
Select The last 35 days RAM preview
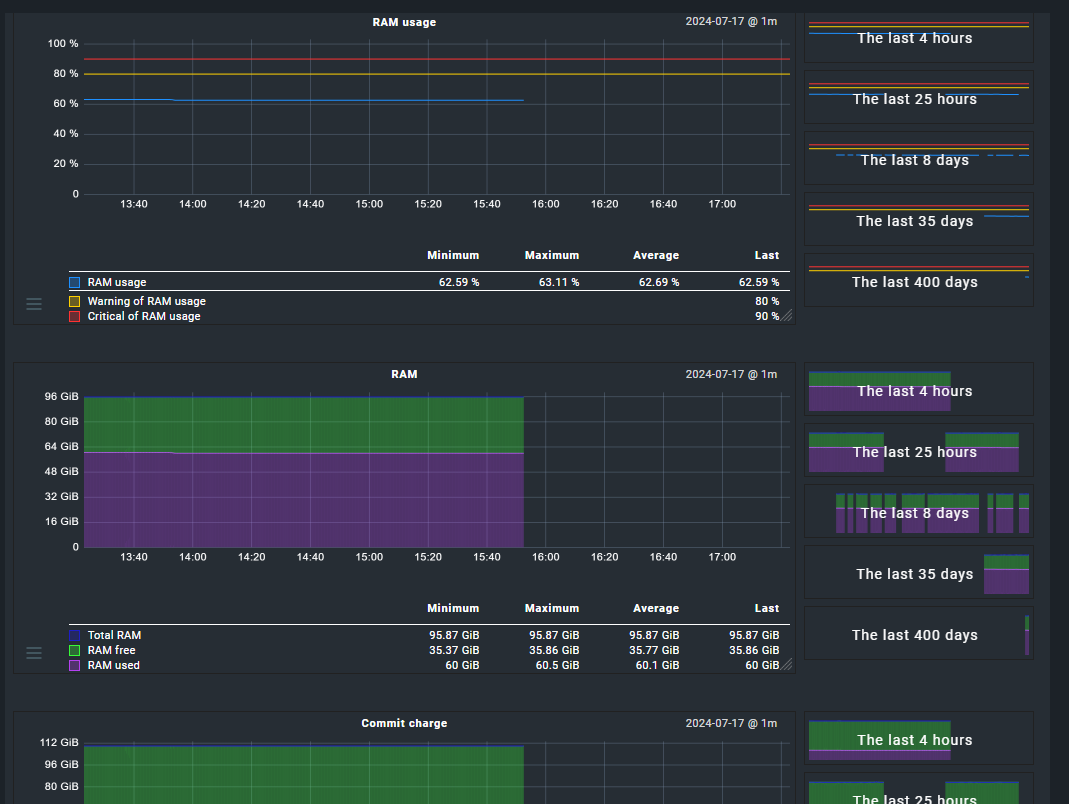pos(914,574)
